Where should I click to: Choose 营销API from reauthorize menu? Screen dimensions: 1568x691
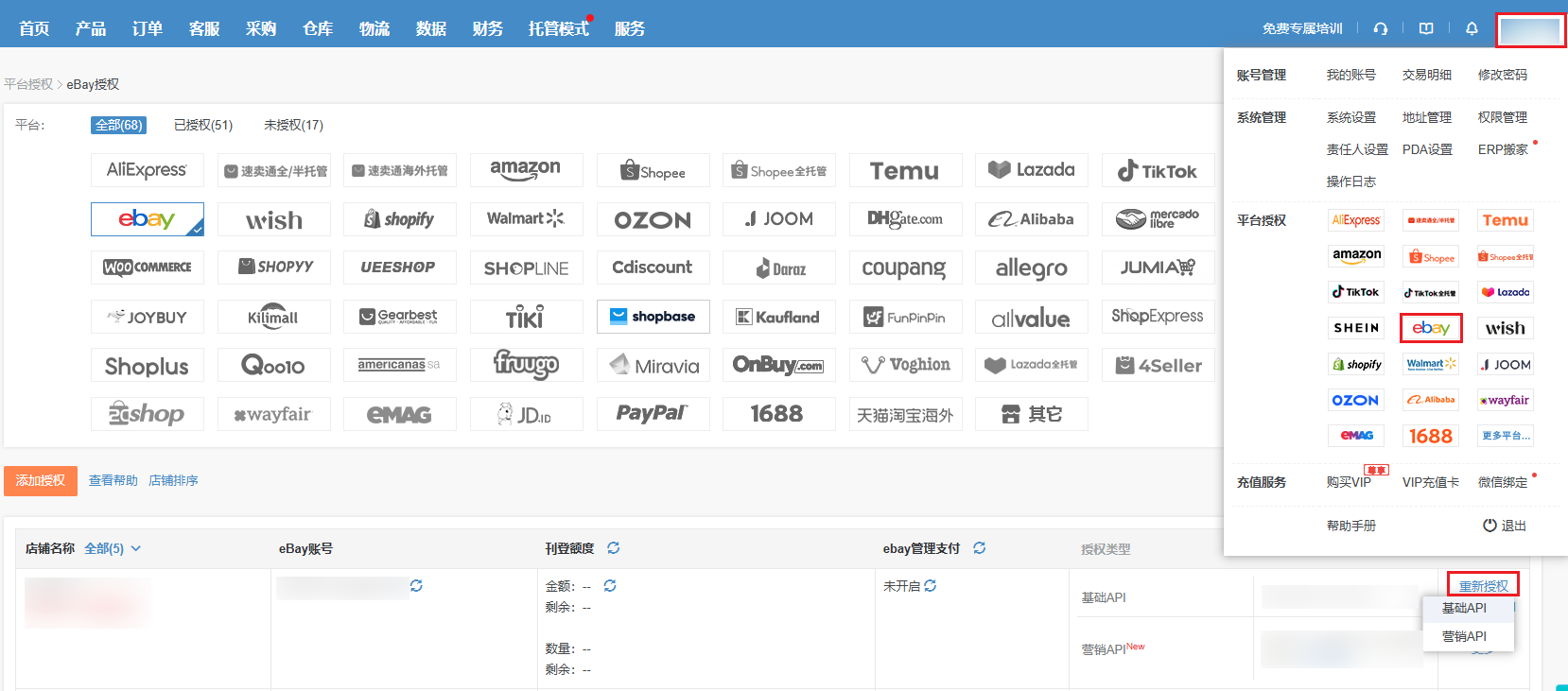1464,636
